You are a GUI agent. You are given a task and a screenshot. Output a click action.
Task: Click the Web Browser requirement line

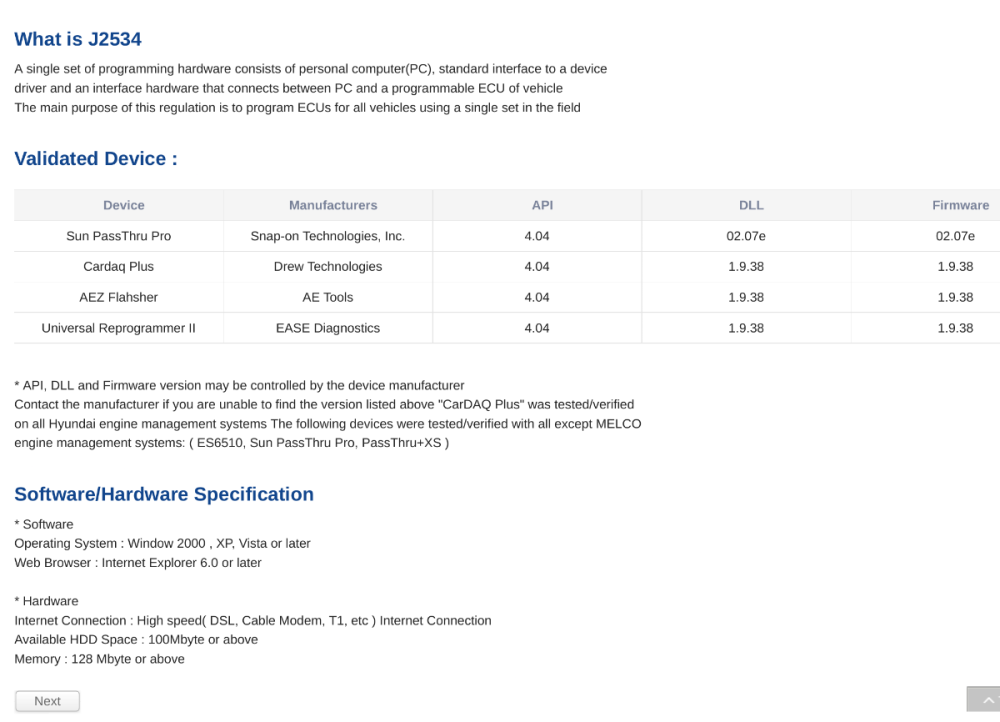point(138,563)
